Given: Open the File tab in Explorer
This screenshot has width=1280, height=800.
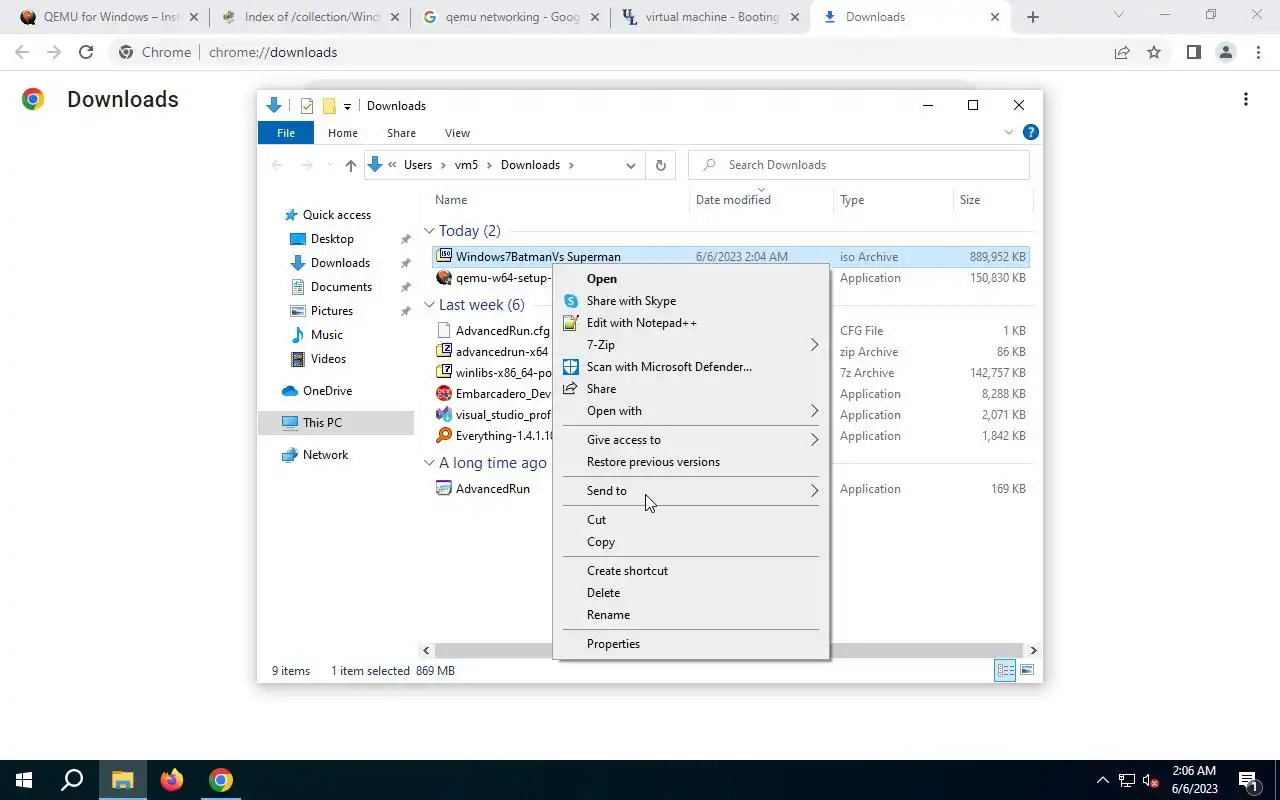Looking at the screenshot, I should 286,133.
